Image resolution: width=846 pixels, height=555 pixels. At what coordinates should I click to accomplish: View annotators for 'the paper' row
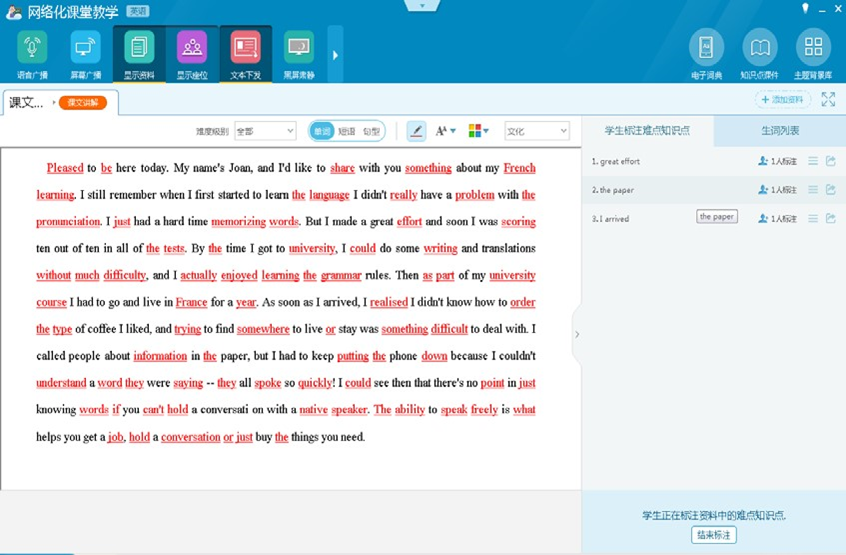(777, 190)
